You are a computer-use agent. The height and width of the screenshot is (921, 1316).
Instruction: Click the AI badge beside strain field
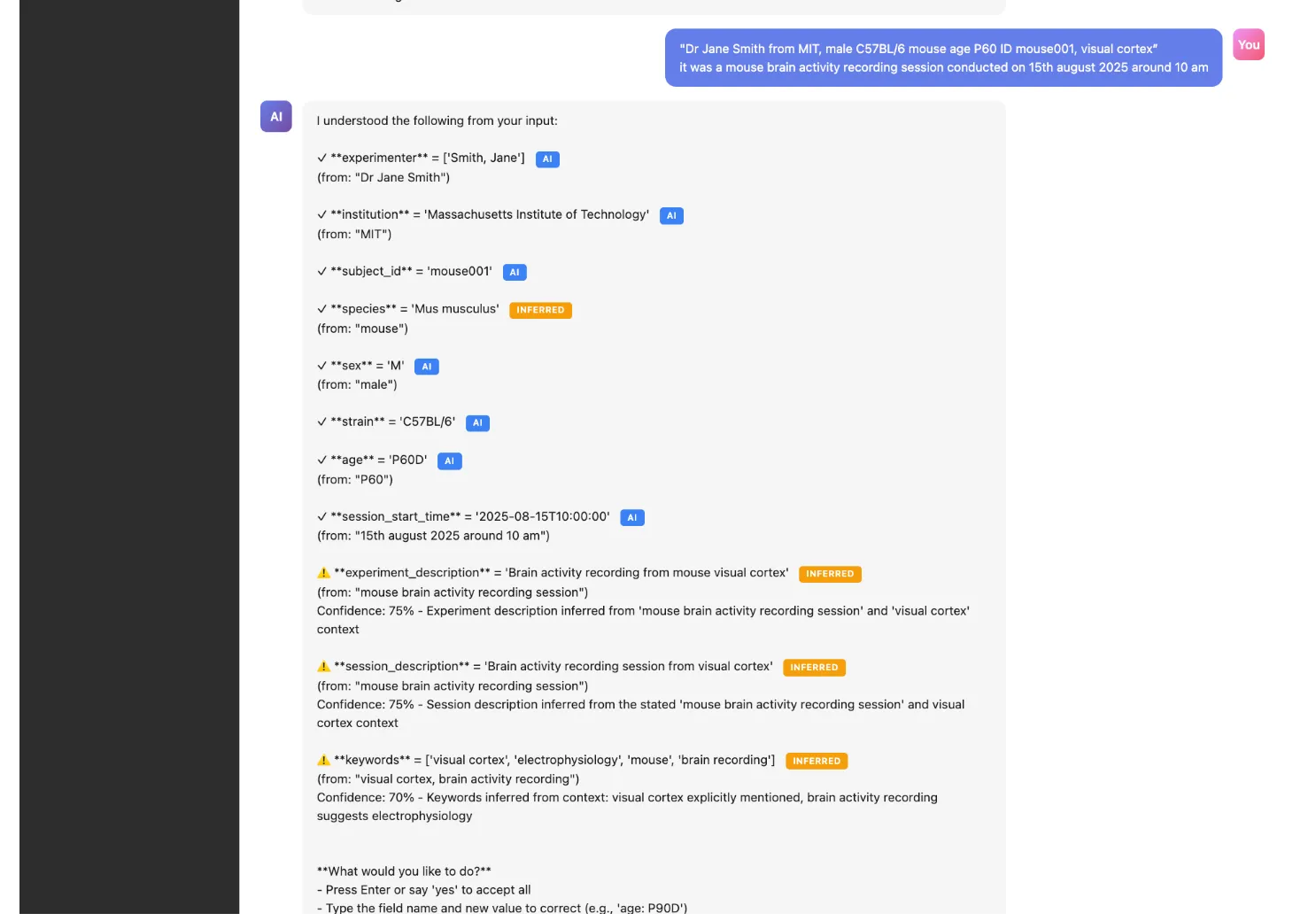[x=477, y=423]
